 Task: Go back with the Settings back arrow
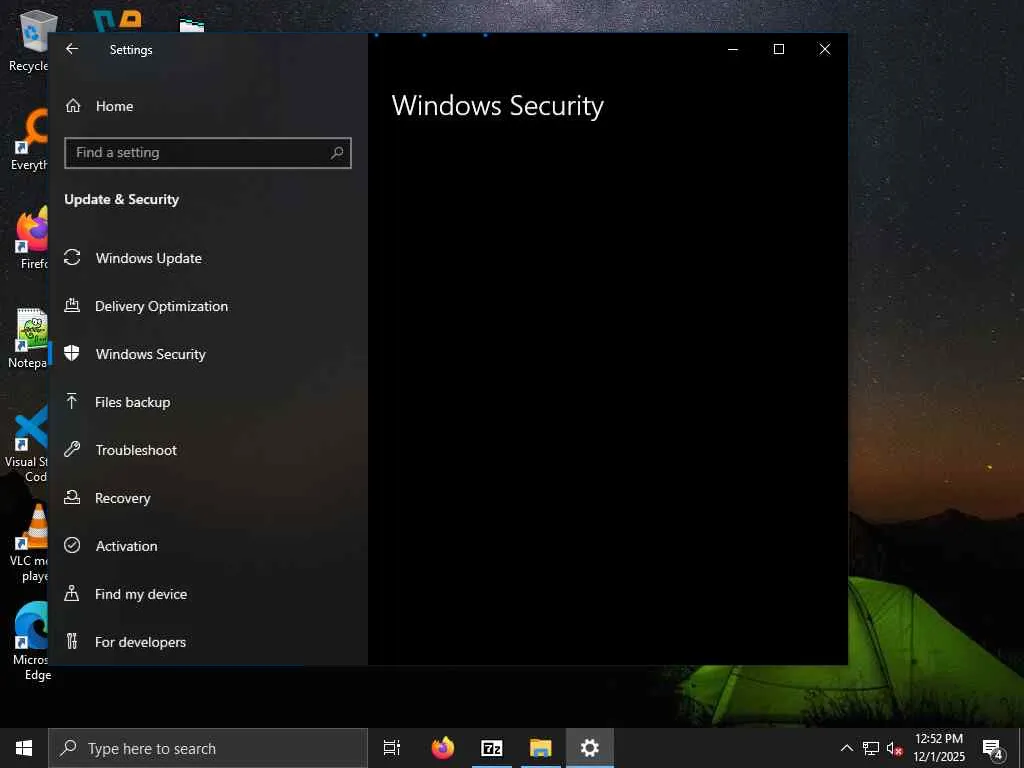click(72, 49)
